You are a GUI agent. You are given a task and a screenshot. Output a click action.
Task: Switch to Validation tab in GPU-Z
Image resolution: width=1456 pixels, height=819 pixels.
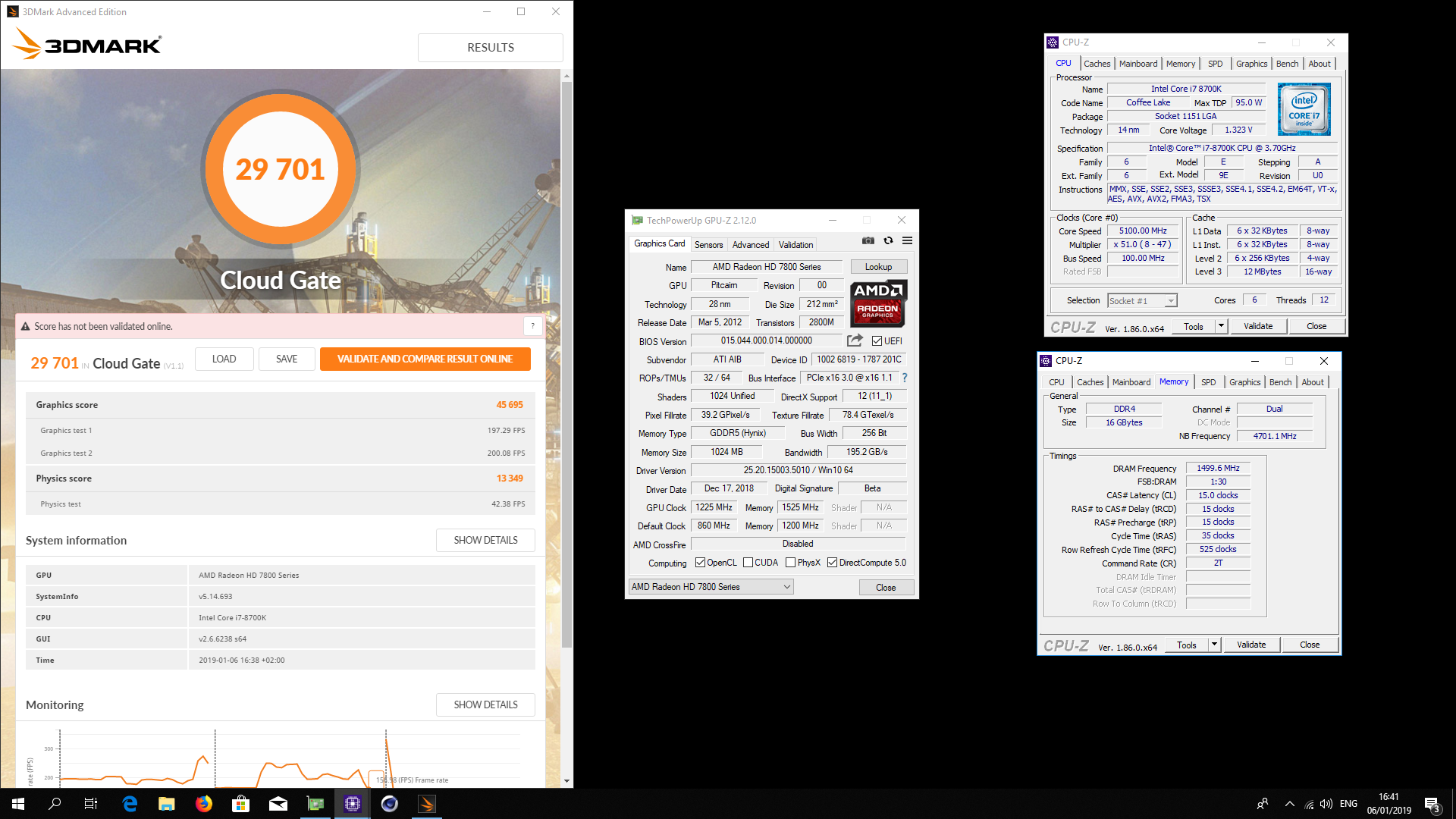(x=795, y=244)
